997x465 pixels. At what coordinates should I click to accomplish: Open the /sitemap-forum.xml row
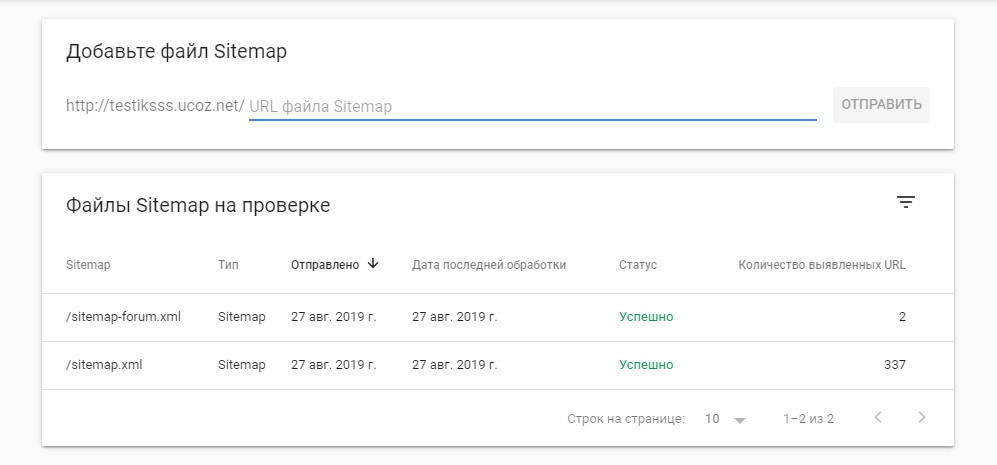pyautogui.click(x=123, y=317)
